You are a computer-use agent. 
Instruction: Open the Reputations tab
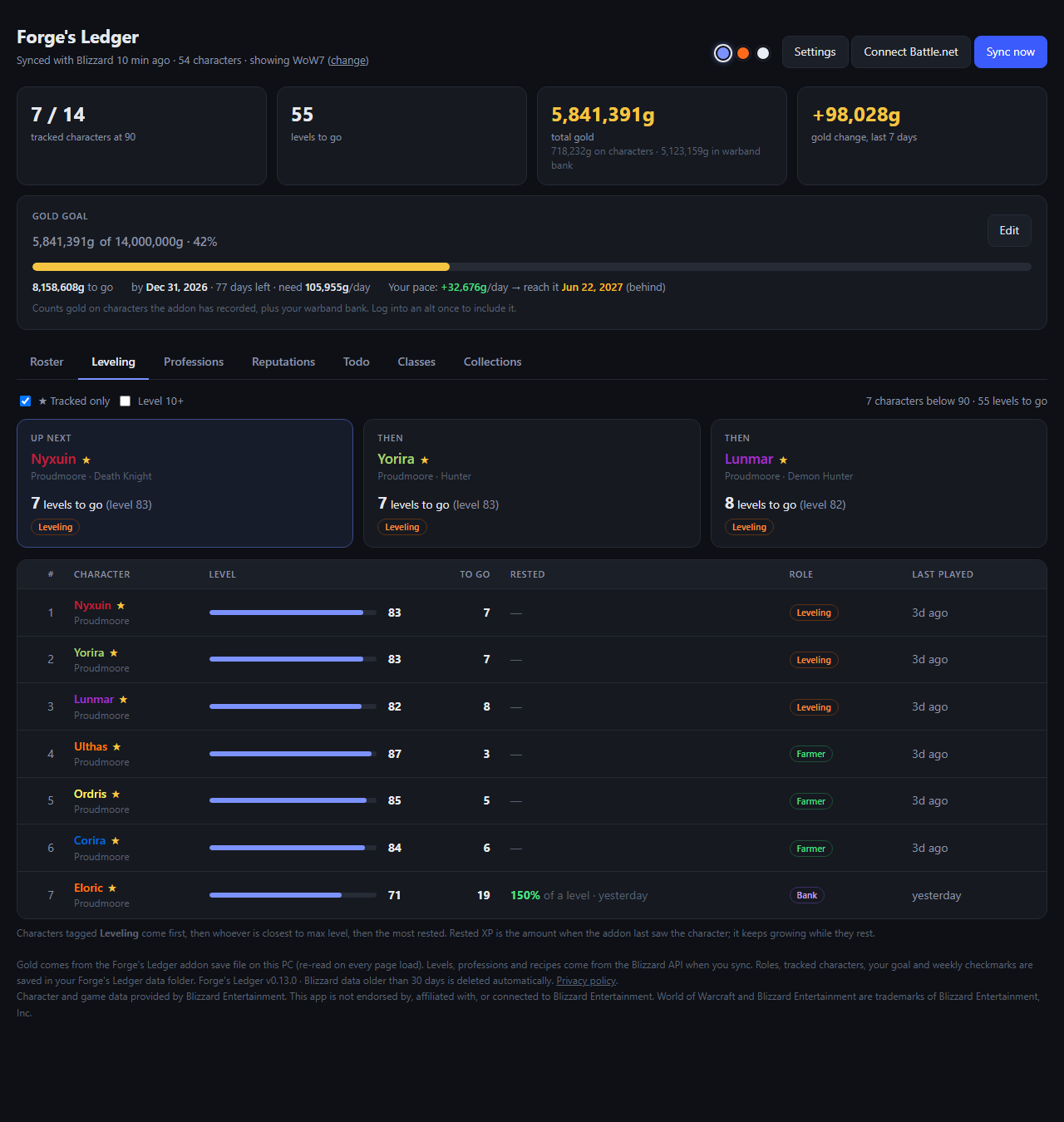click(x=283, y=362)
